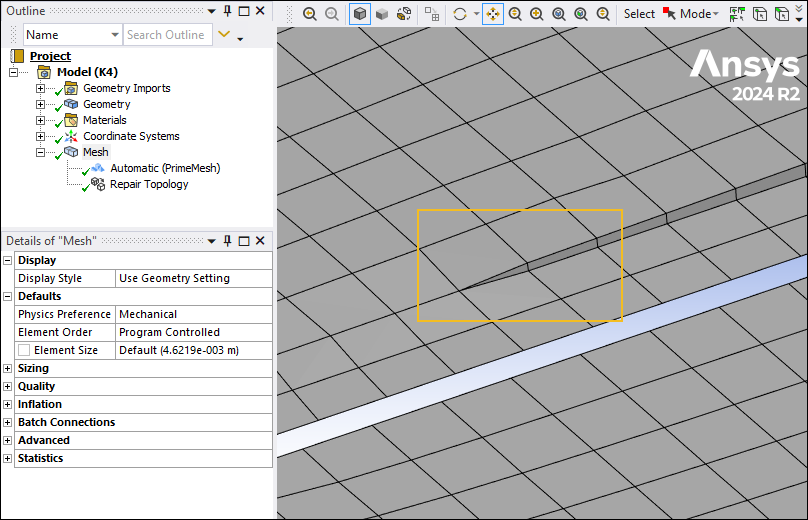Expand the Sizing section
The width and height of the screenshot is (808, 520).
[x=8, y=368]
